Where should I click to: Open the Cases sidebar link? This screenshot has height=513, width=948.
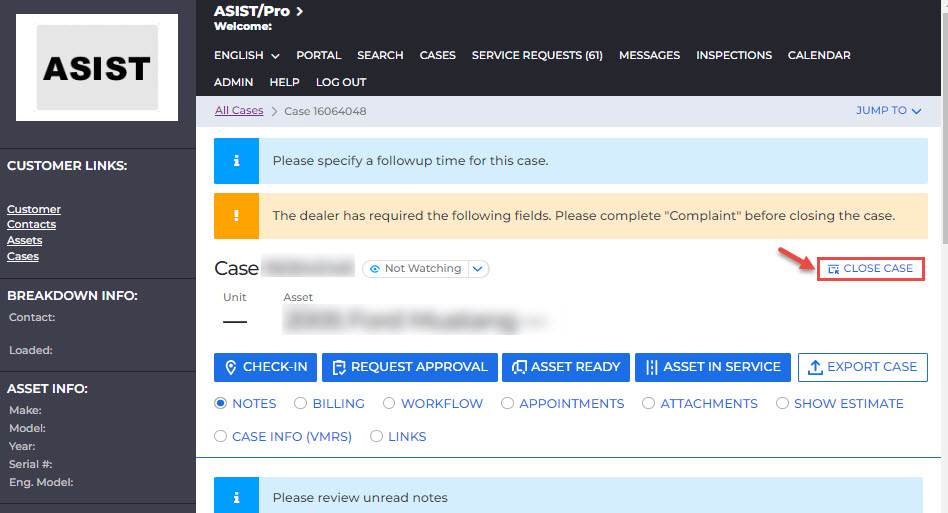(23, 256)
